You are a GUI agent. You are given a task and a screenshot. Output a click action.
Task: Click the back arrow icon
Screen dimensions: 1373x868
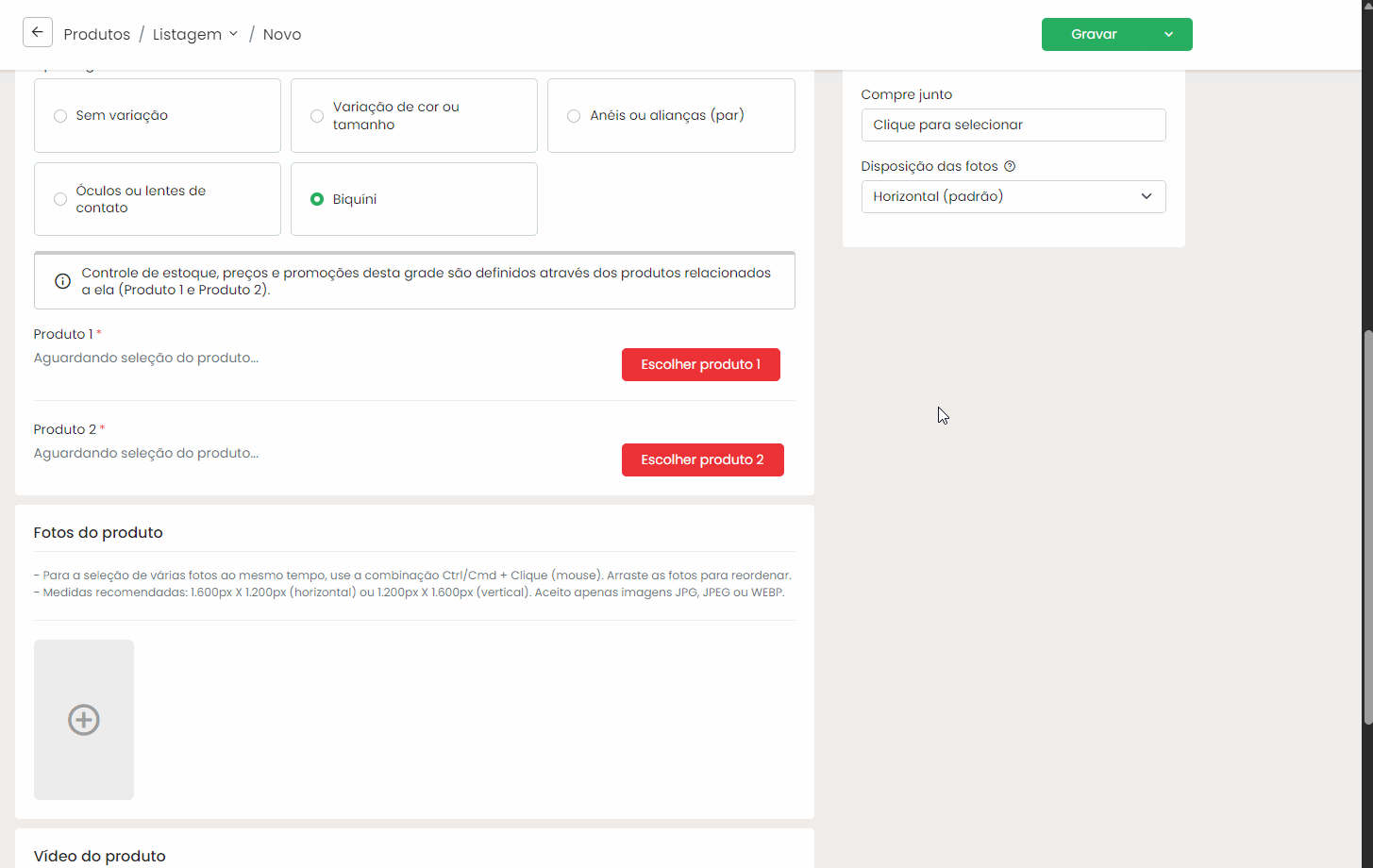pos(38,33)
